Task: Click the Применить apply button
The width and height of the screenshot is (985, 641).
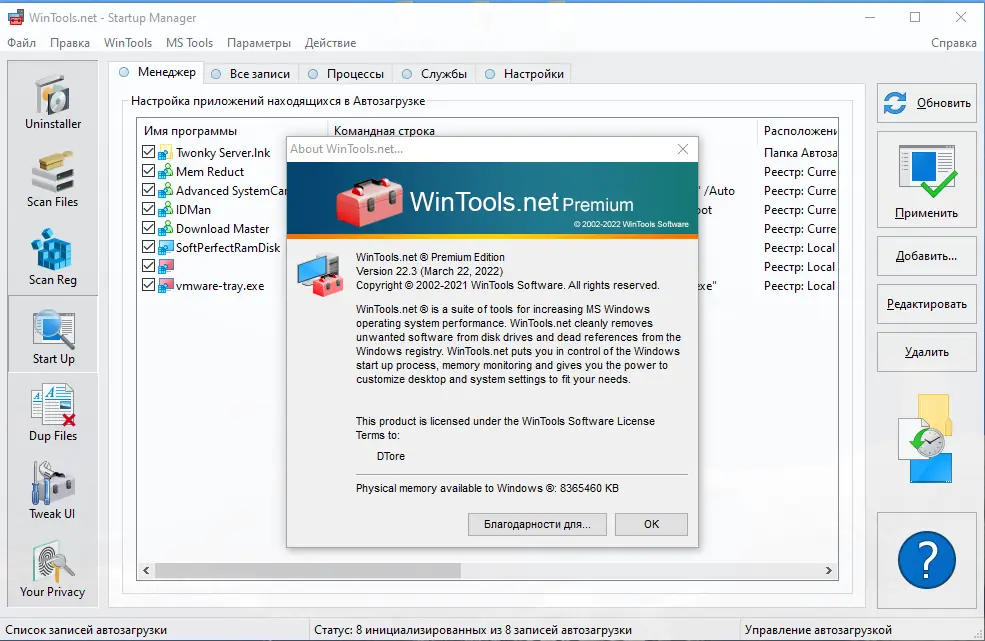Action: coord(927,179)
